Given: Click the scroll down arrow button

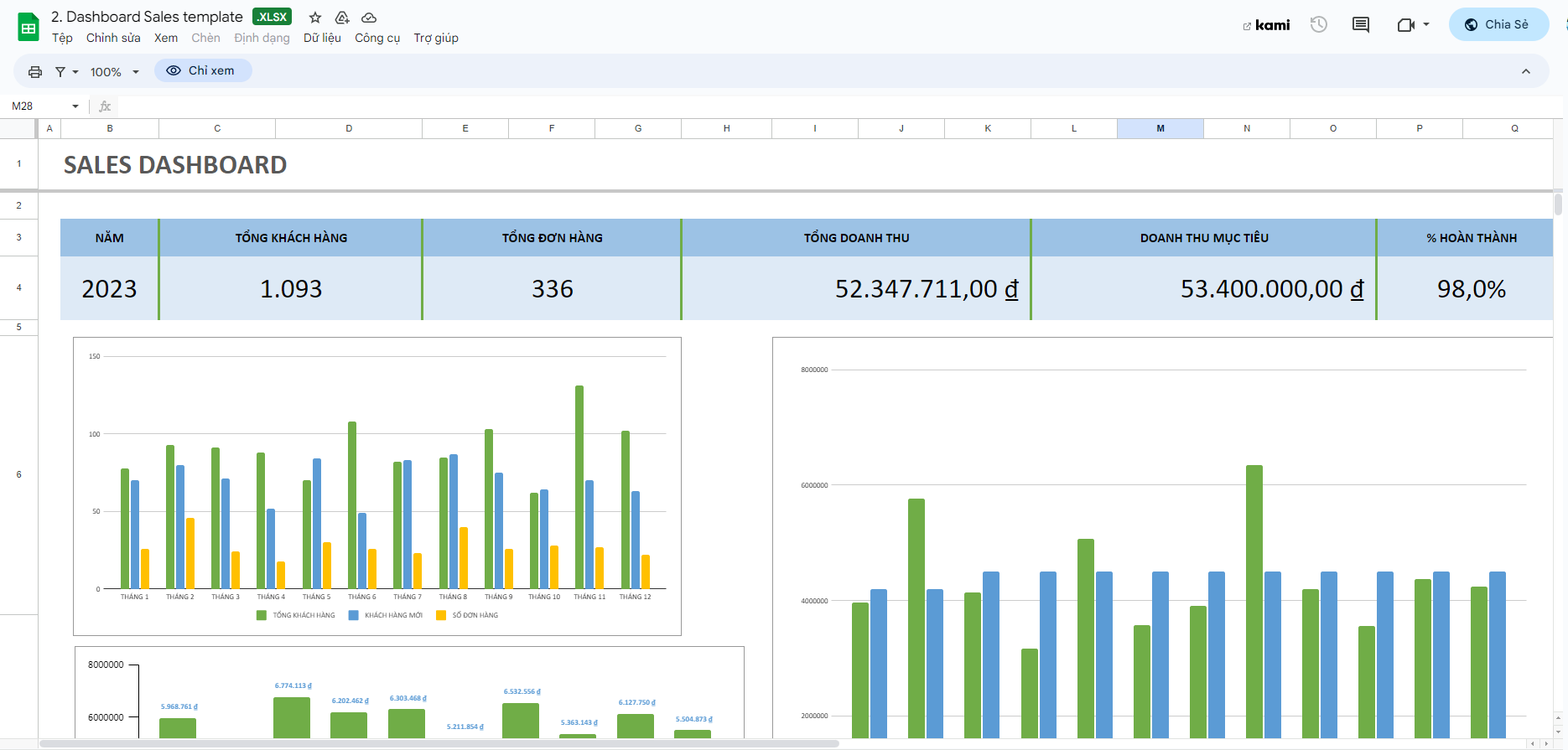Looking at the screenshot, I should pyautogui.click(x=1558, y=732).
